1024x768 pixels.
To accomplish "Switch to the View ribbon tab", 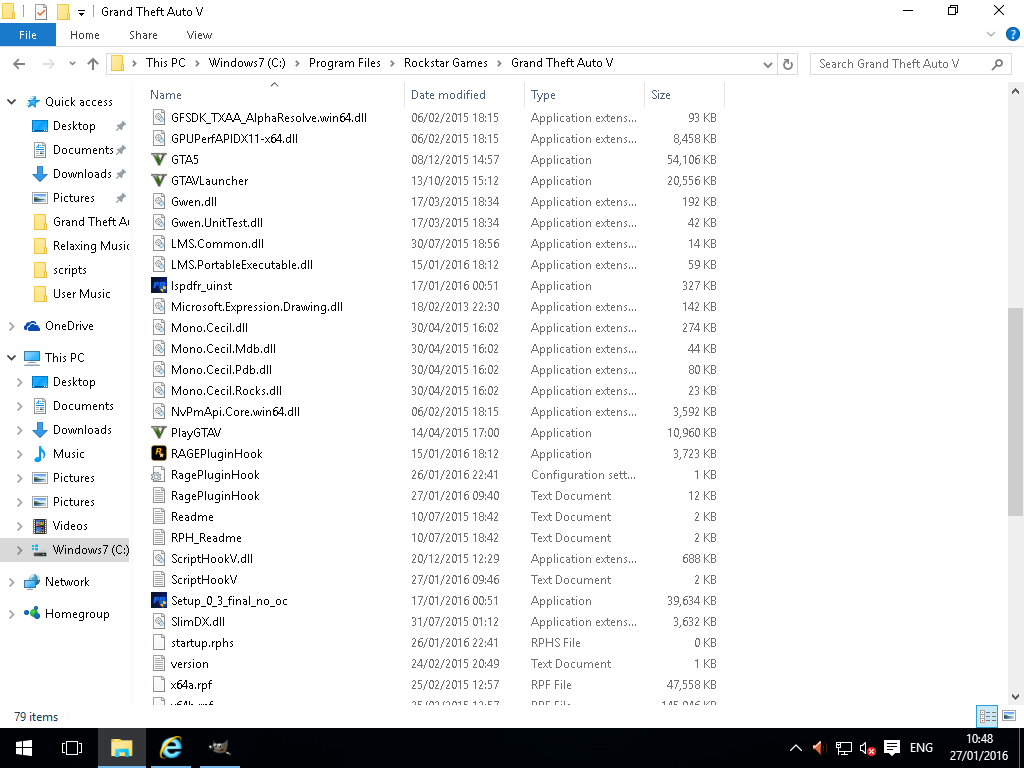I will [x=199, y=35].
